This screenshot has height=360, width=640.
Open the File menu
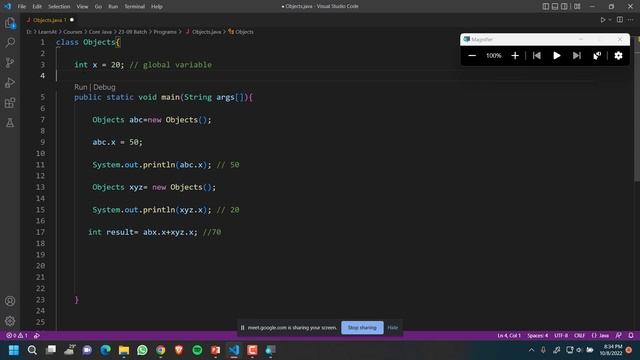click(x=22, y=7)
